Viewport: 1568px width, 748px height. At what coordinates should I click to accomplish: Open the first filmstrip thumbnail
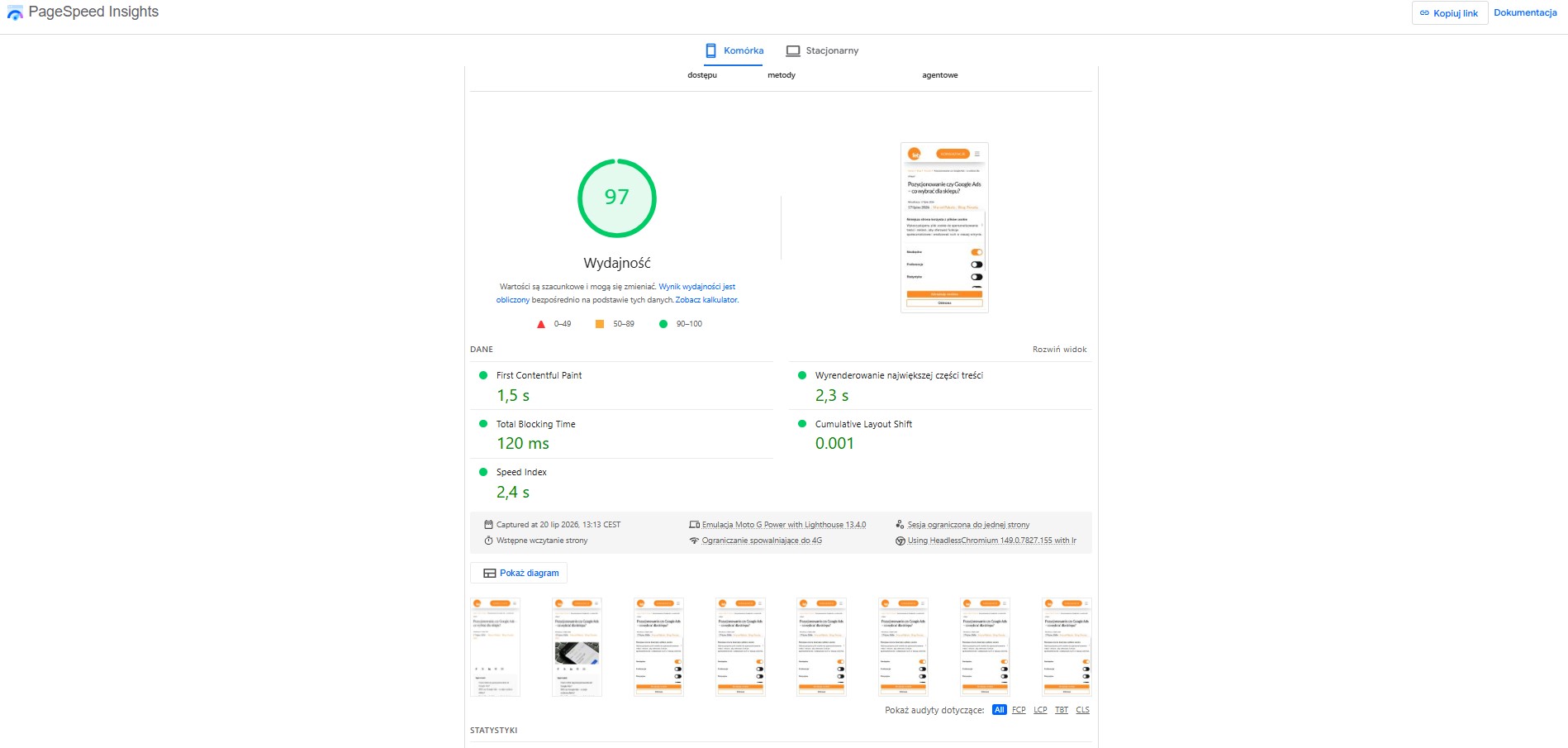coord(495,647)
